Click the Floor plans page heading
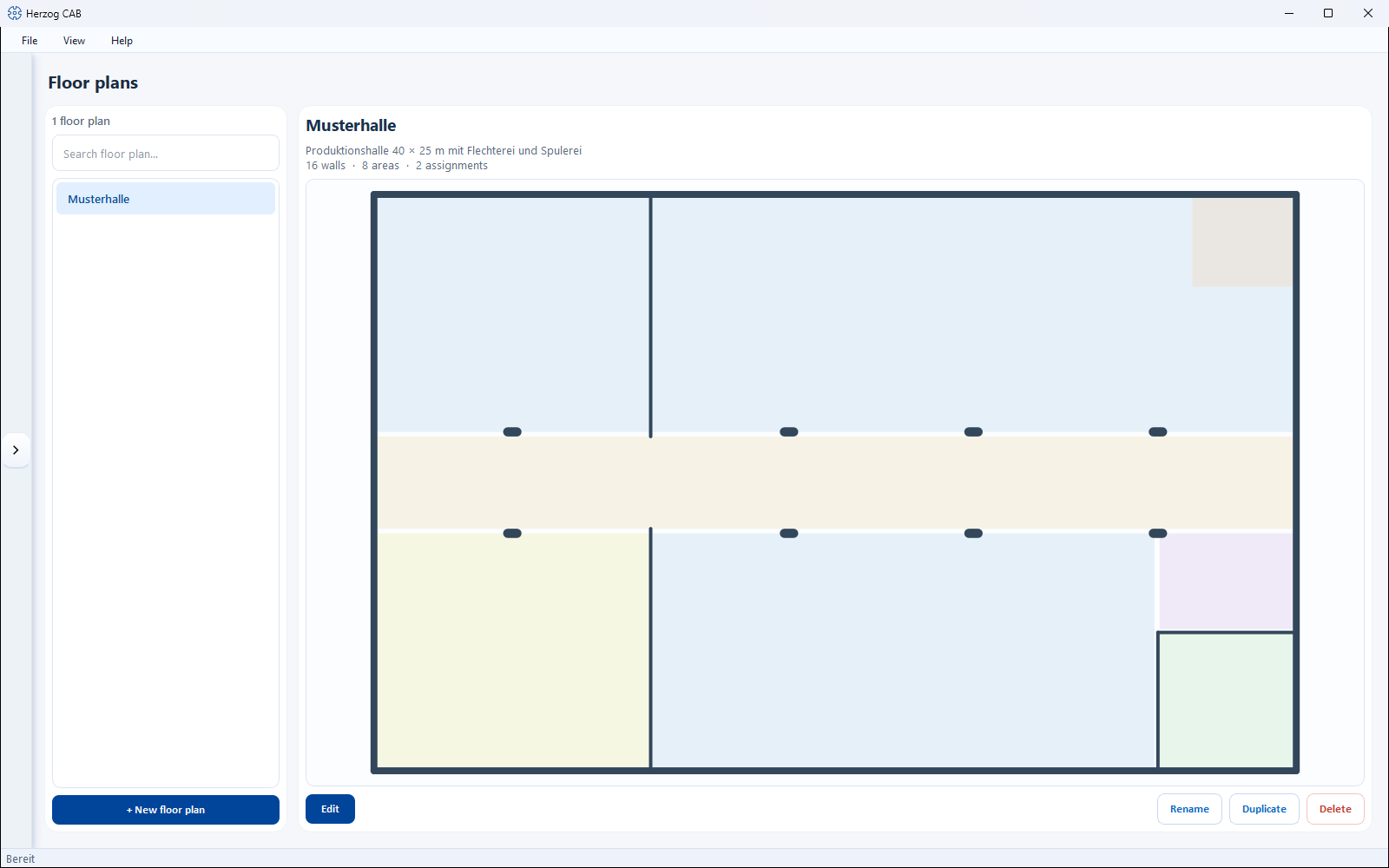This screenshot has width=1389, height=868. coord(93,82)
